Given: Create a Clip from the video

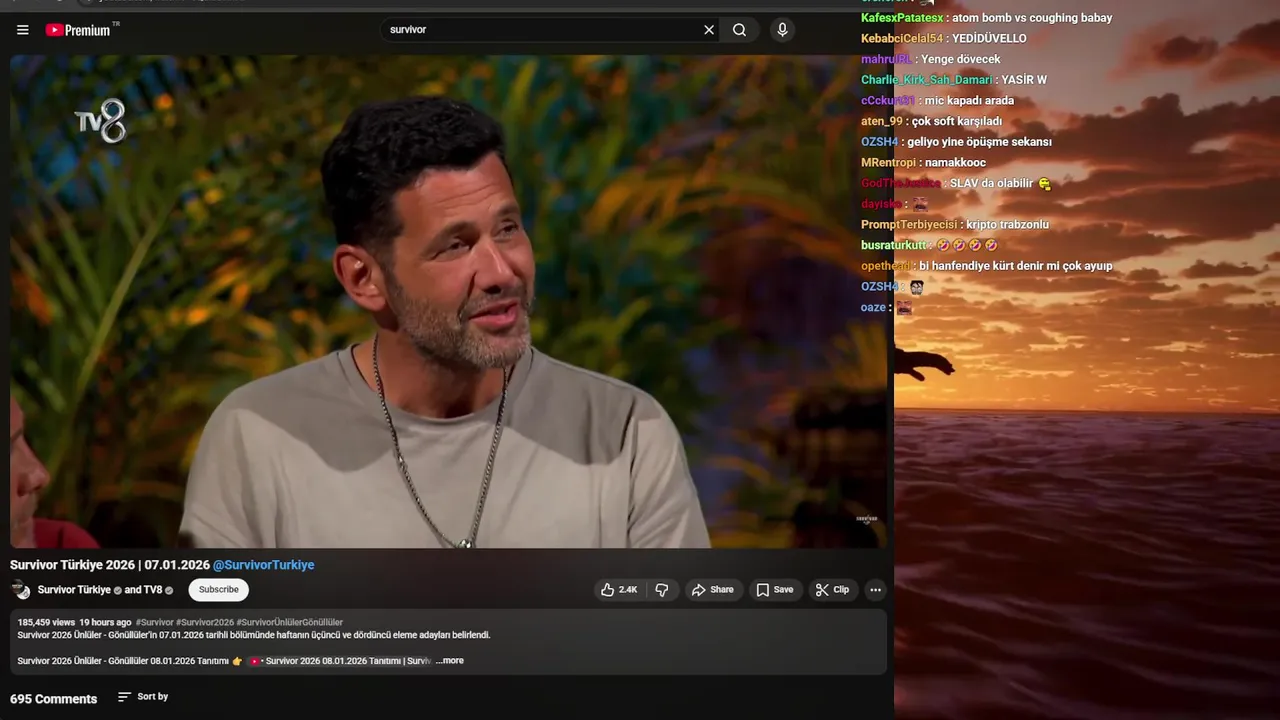Looking at the screenshot, I should (x=832, y=590).
